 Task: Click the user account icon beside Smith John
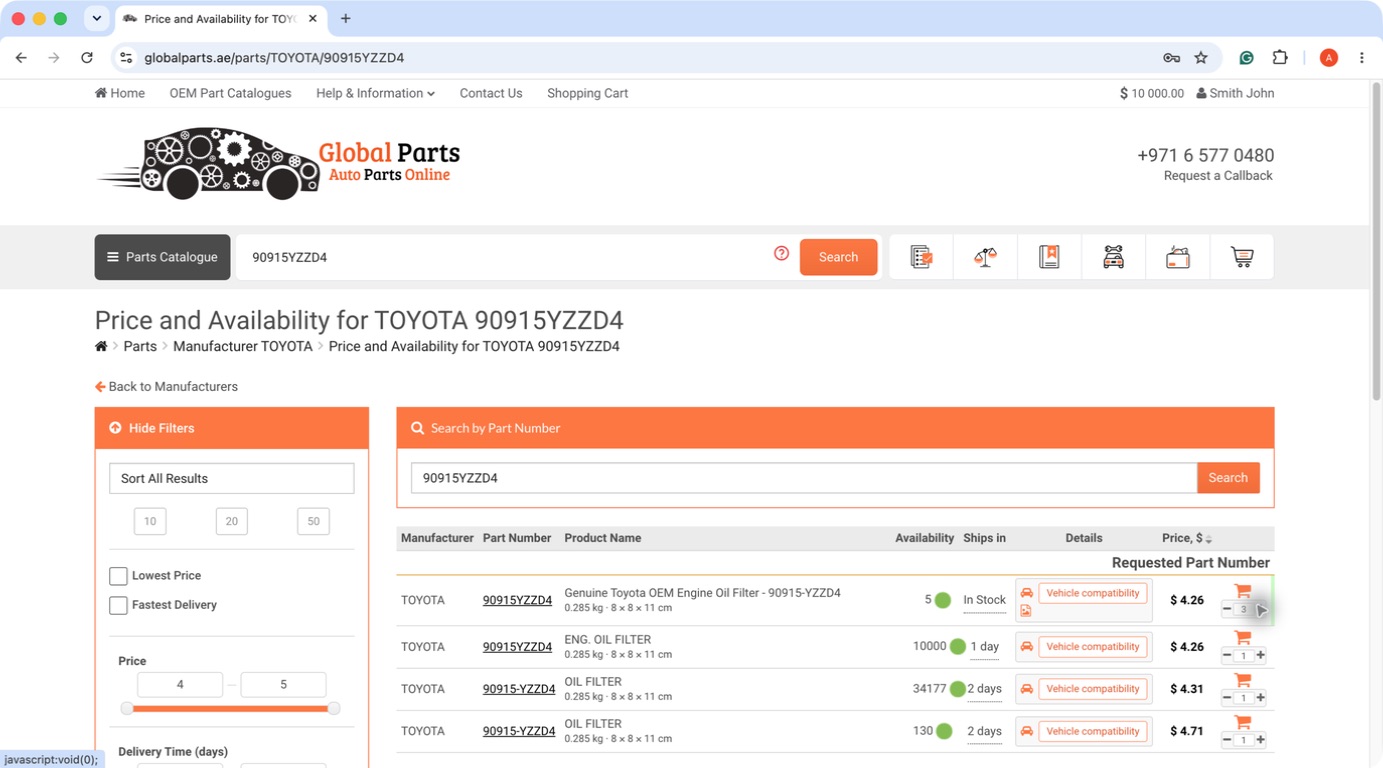[x=1201, y=93]
